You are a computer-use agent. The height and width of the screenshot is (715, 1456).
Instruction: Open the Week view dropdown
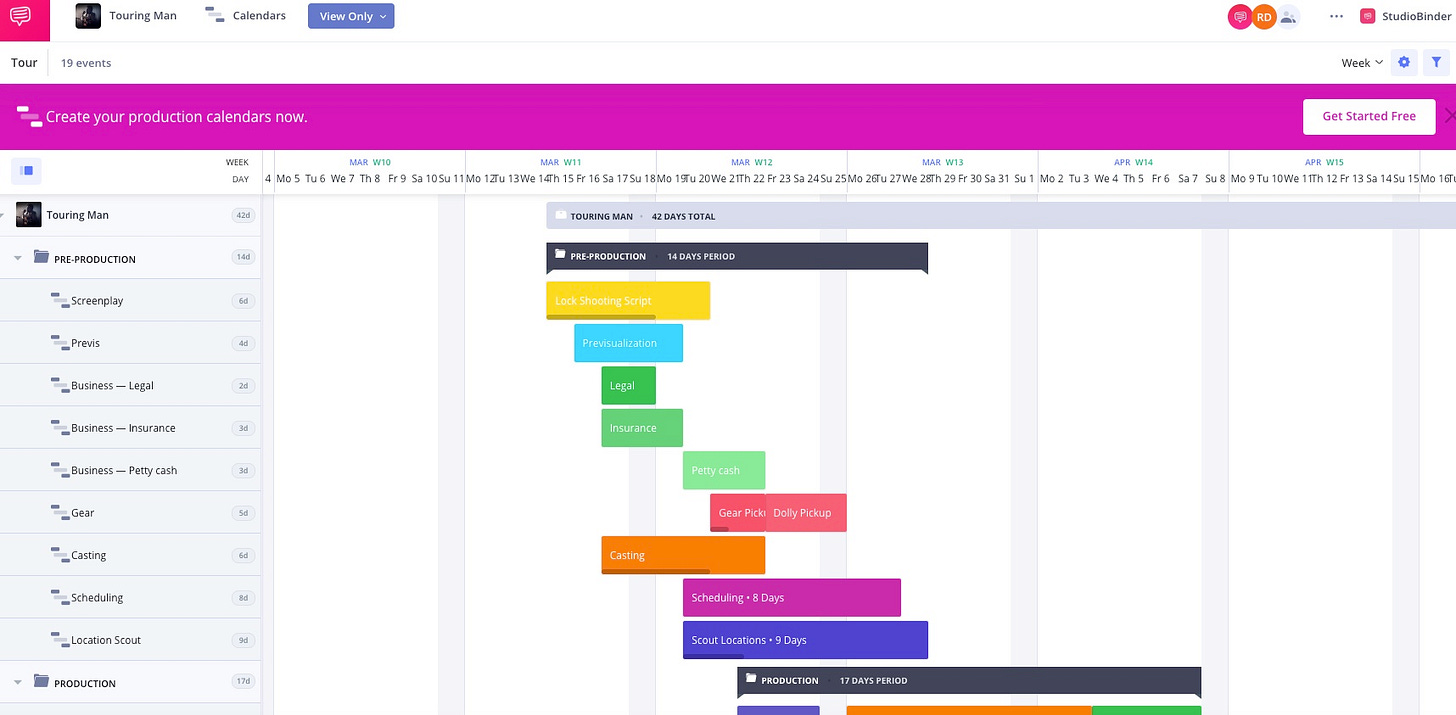pyautogui.click(x=1362, y=62)
